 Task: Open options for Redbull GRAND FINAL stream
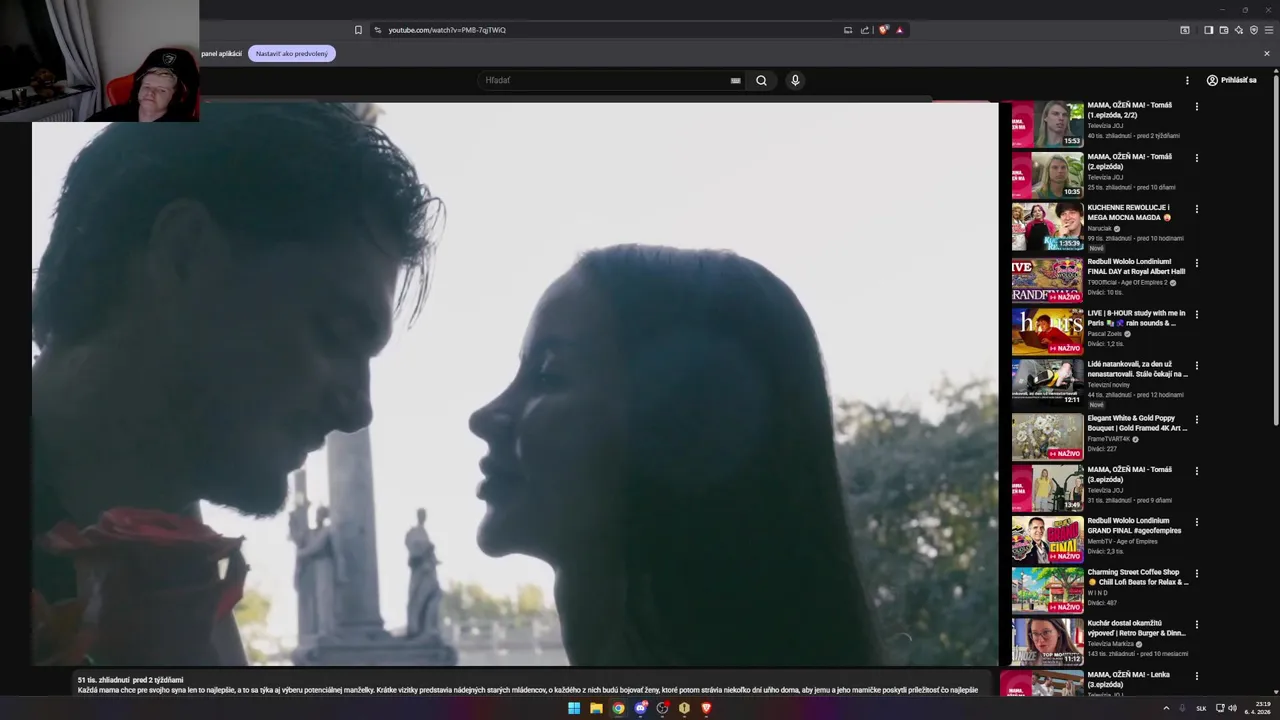click(x=1196, y=522)
